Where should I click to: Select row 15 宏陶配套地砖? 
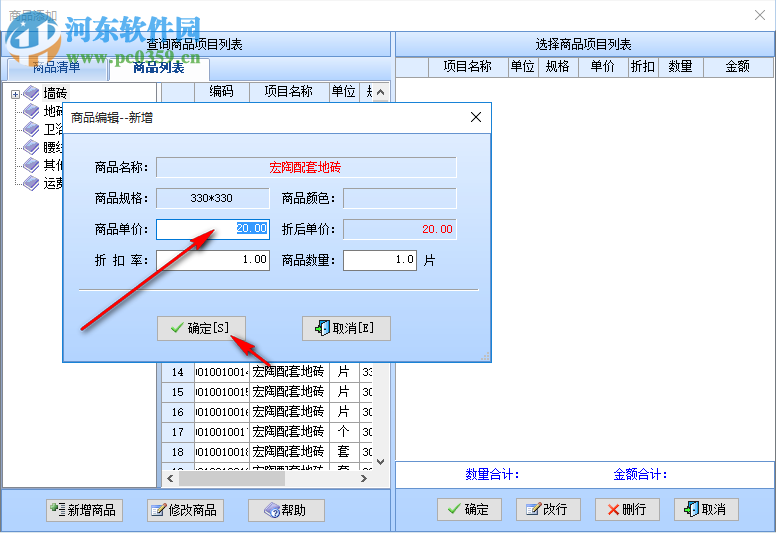click(x=267, y=392)
